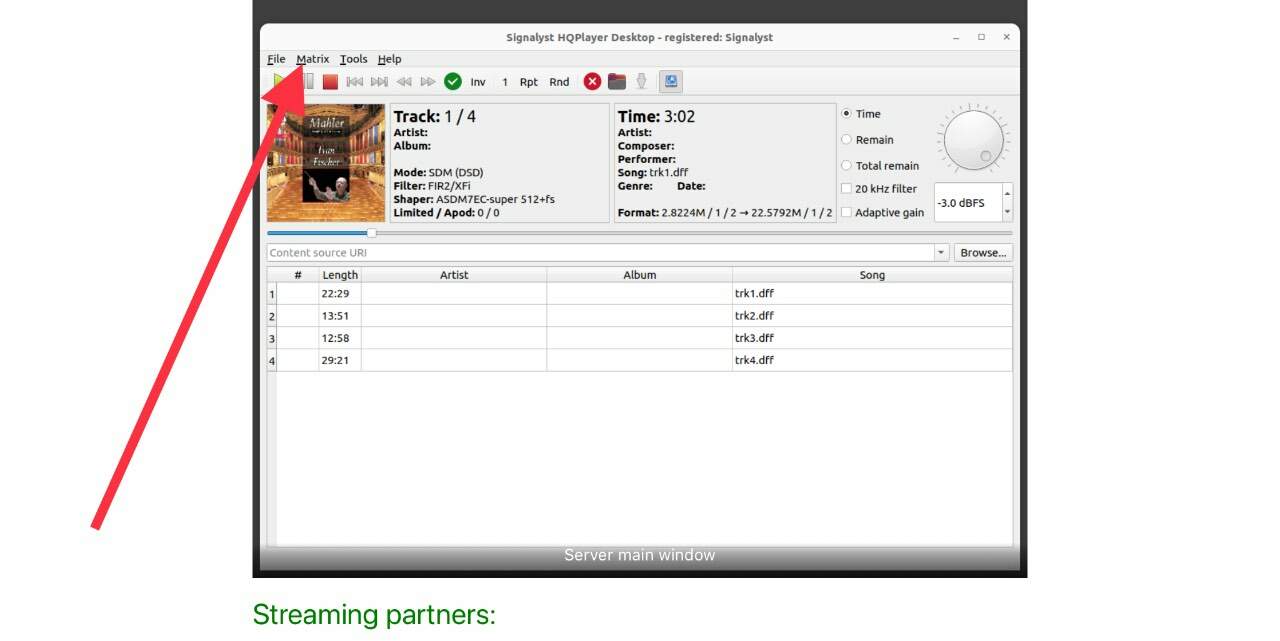This screenshot has height=641, width=1280.
Task: Minimize the HQPlayer Desktop window
Action: pyautogui.click(x=957, y=37)
